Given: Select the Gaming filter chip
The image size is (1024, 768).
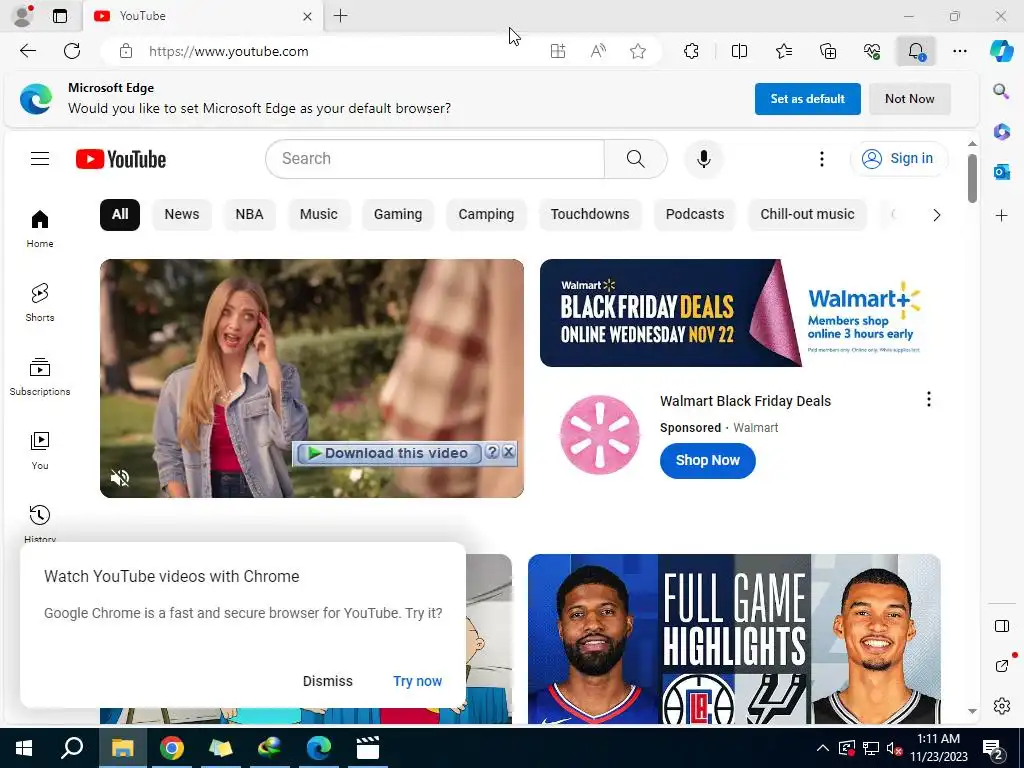Looking at the screenshot, I should 398,214.
